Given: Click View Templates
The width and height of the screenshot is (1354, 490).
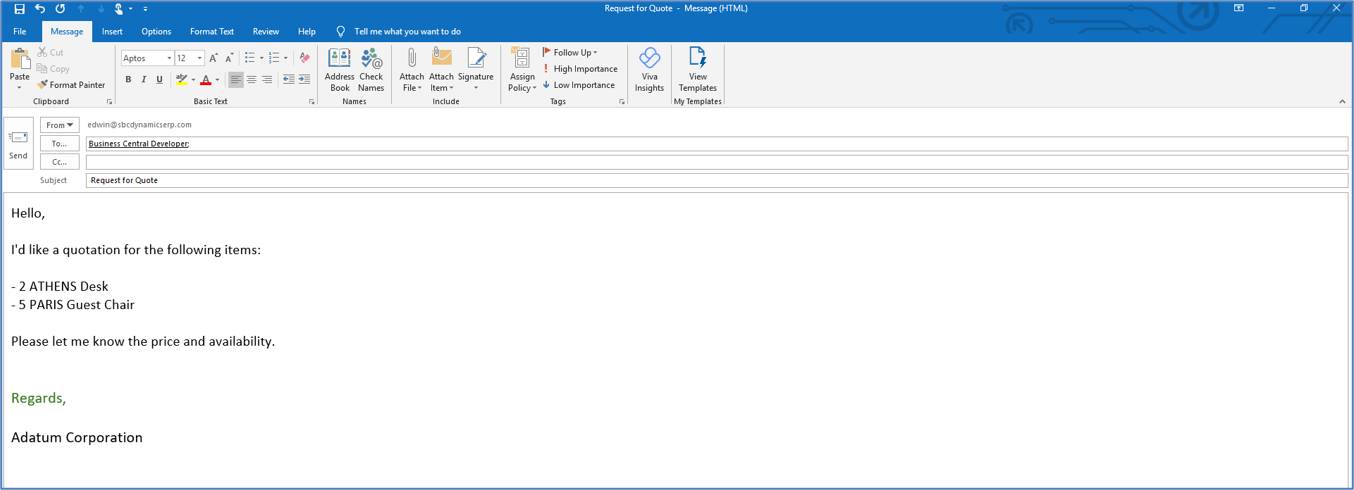Looking at the screenshot, I should (x=698, y=70).
